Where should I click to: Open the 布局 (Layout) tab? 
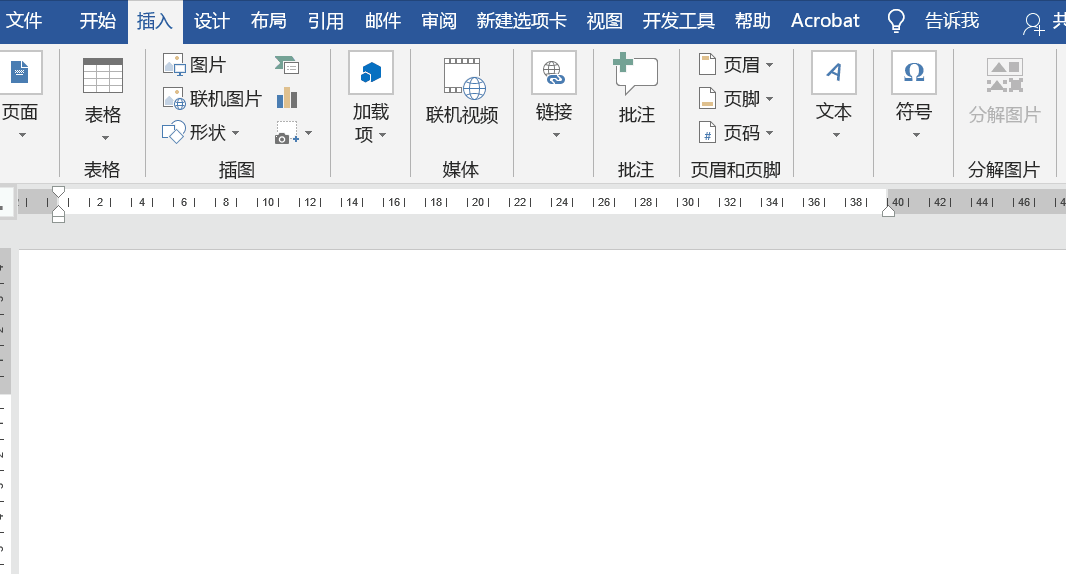[x=269, y=21]
